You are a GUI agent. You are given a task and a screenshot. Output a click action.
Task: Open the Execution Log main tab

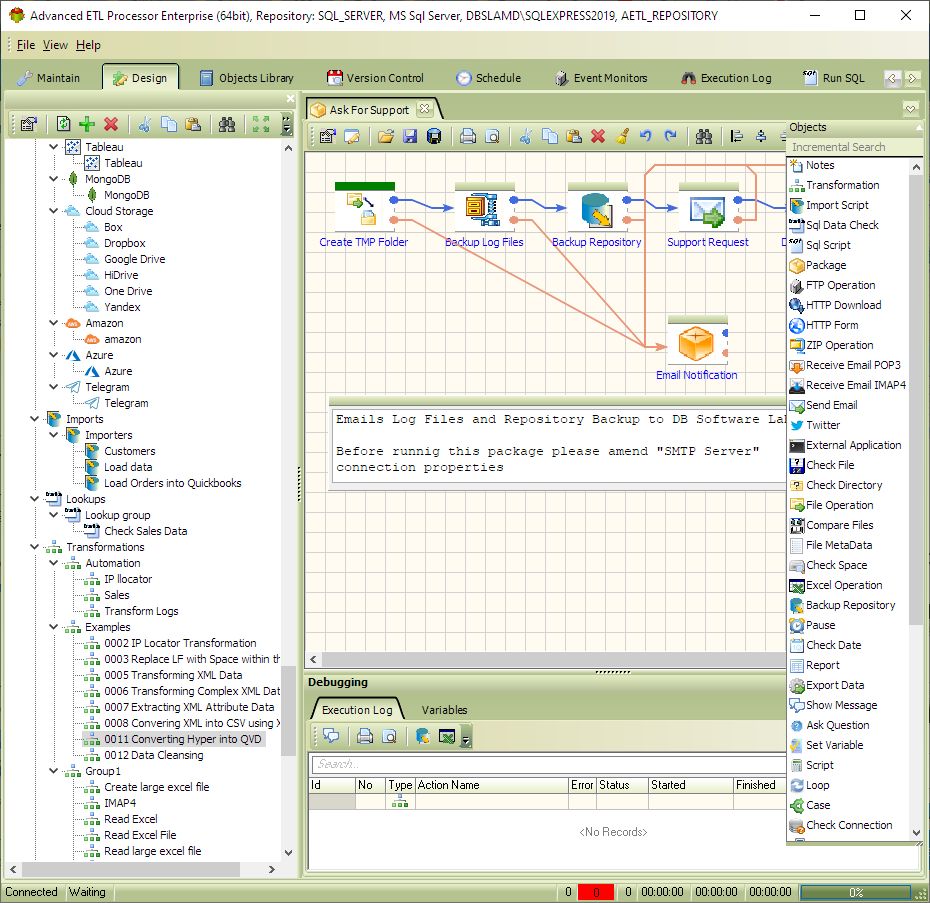tap(727, 78)
